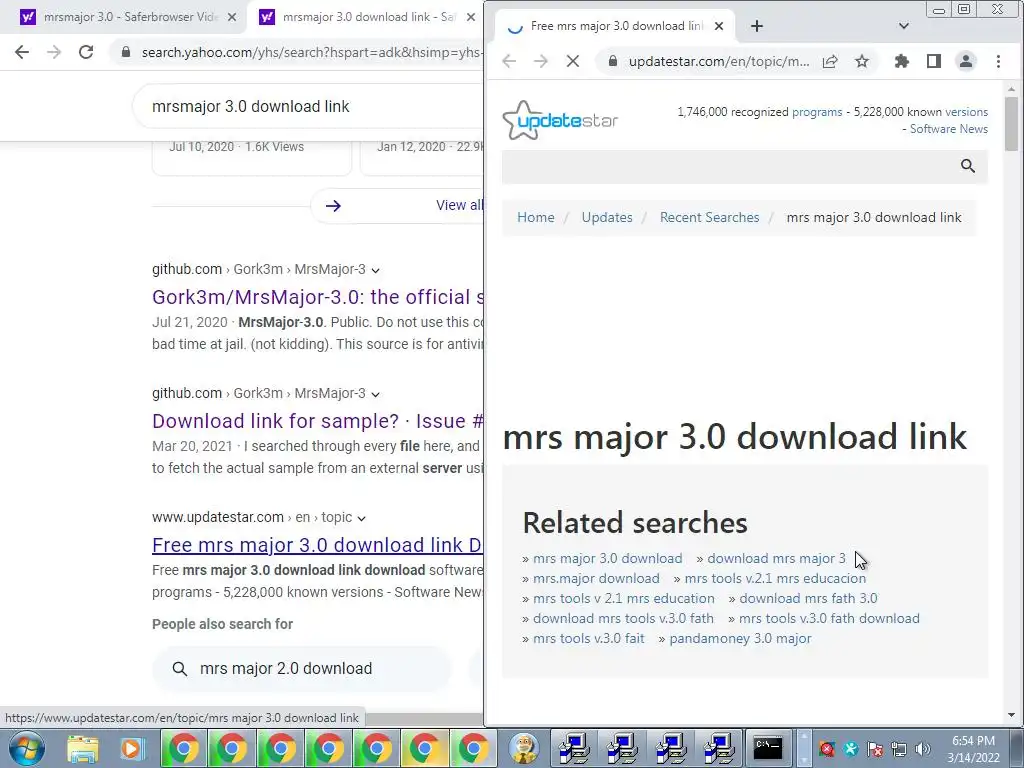Open a new tab in the UpdateStar window
Screen dimensions: 1024x768
click(x=757, y=26)
